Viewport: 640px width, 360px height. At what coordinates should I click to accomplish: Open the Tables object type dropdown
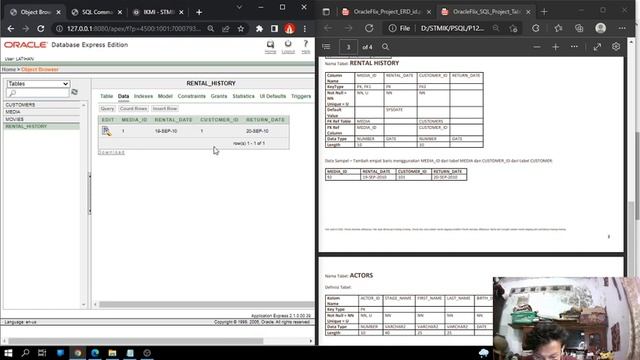tap(38, 84)
